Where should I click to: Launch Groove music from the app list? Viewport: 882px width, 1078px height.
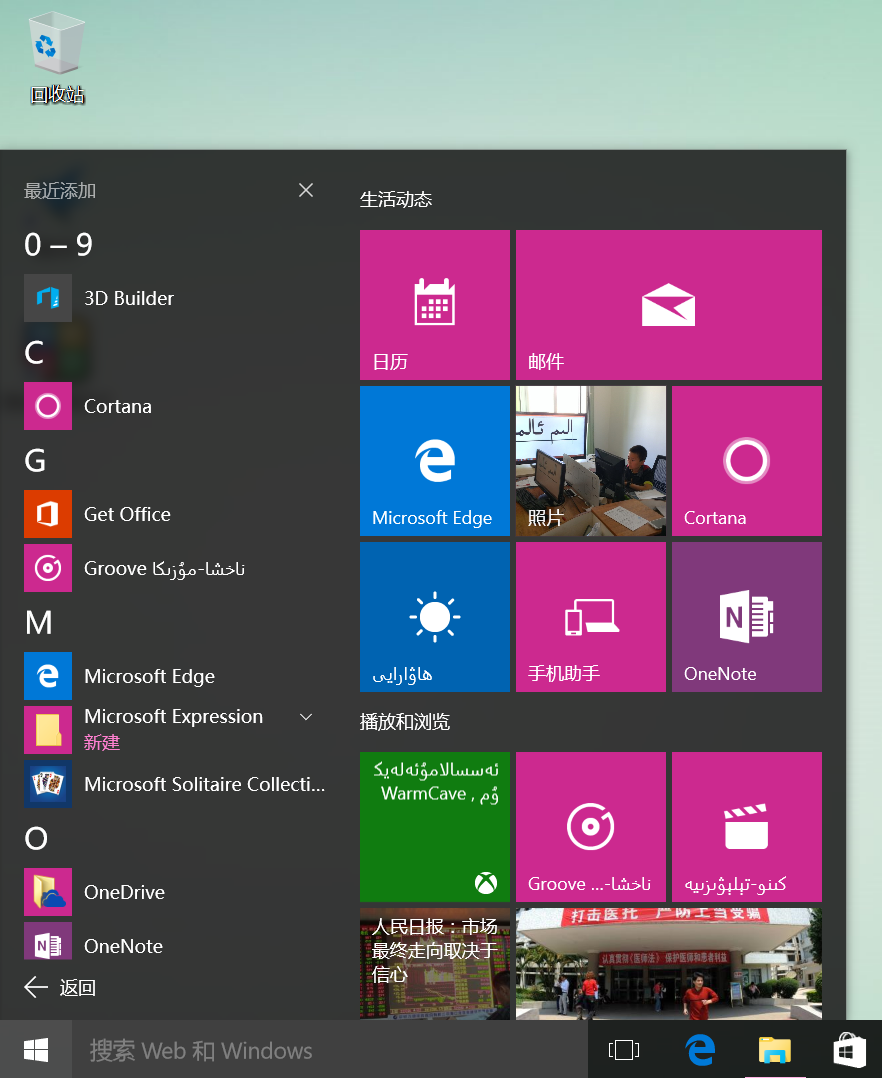(175, 568)
